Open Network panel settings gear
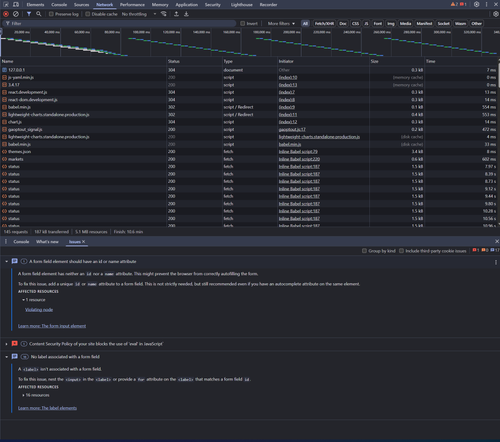500x442 pixels. click(x=496, y=14)
